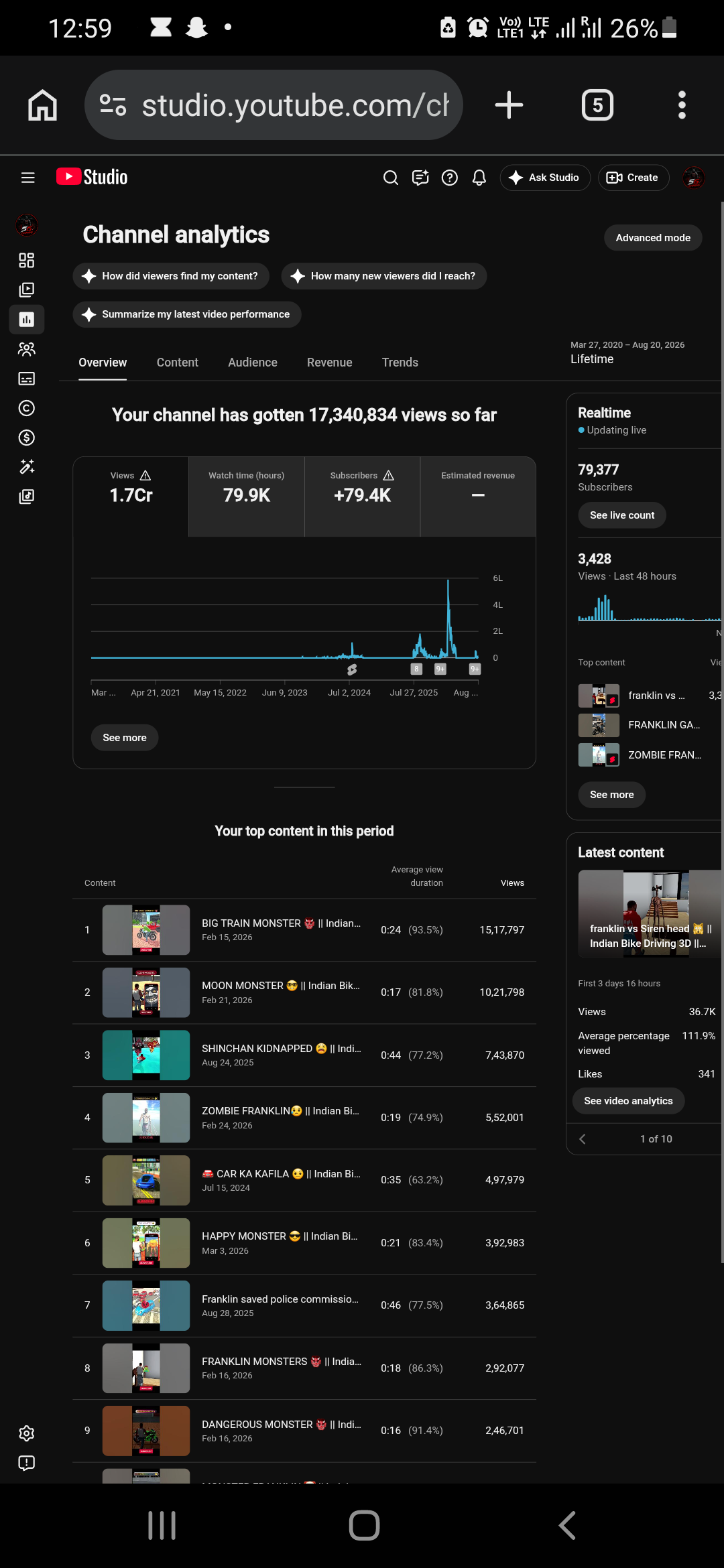Open FRANKLIN GA... in Realtime top content
This screenshot has height=1568, width=724.
coord(650,725)
